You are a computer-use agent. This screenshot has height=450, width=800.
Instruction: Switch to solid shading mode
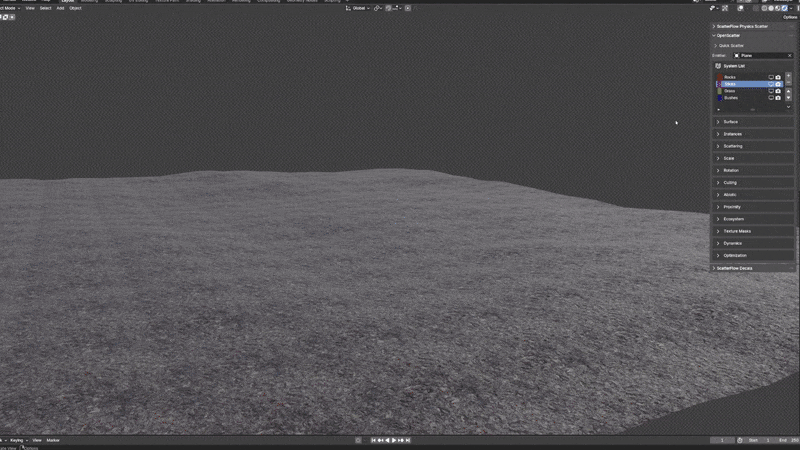[771, 8]
